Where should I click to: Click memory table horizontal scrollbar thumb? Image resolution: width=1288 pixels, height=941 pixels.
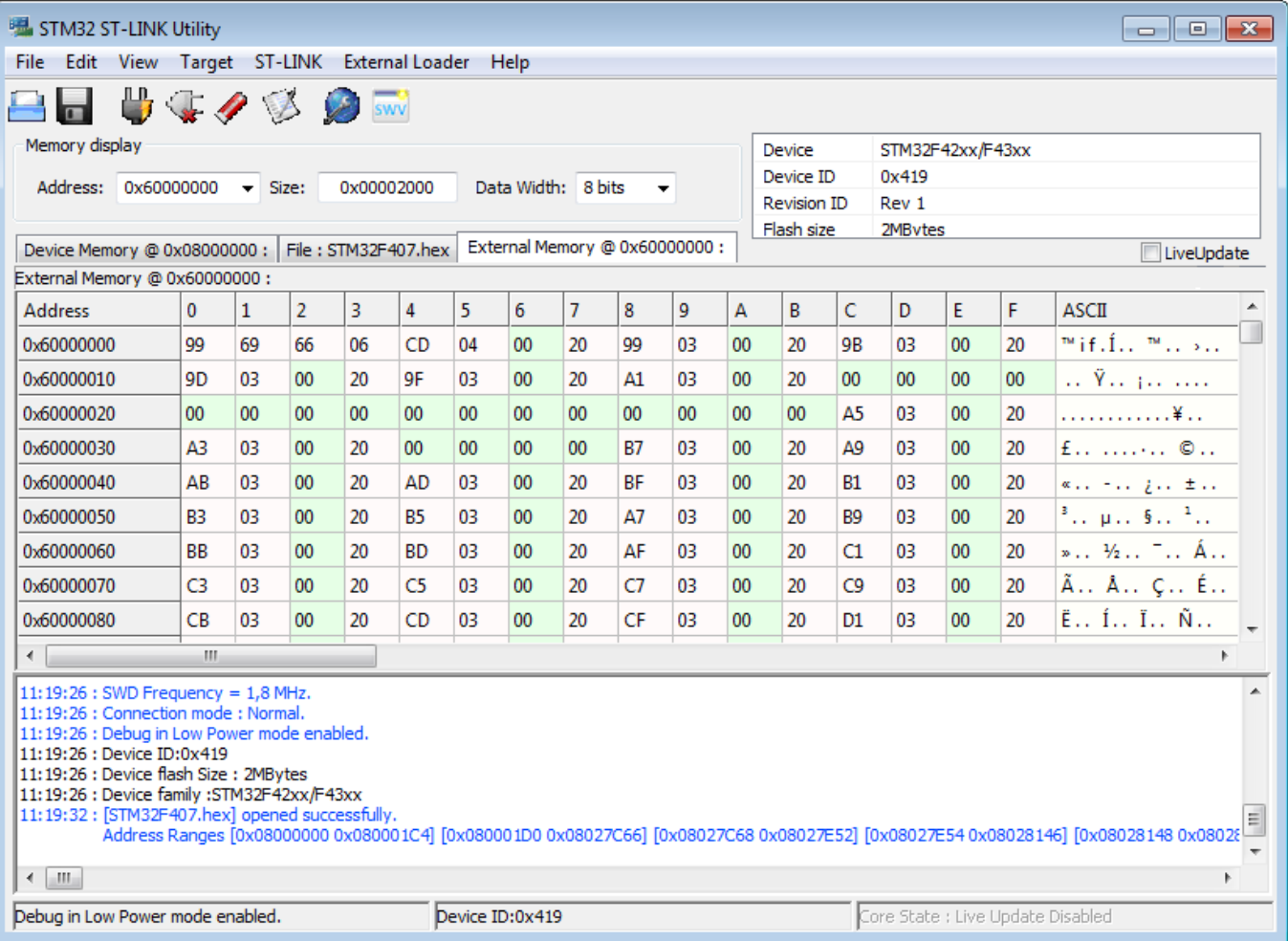210,656
